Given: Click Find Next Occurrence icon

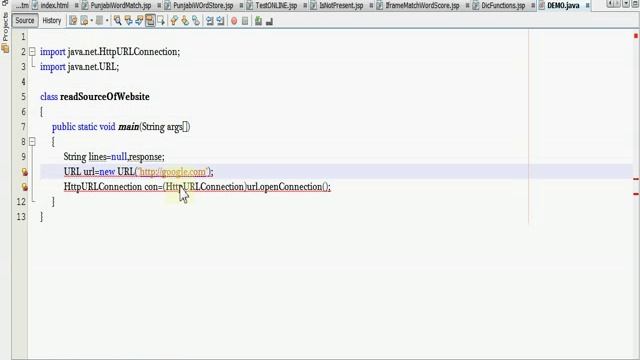Looking at the screenshot, I should point(139,21).
